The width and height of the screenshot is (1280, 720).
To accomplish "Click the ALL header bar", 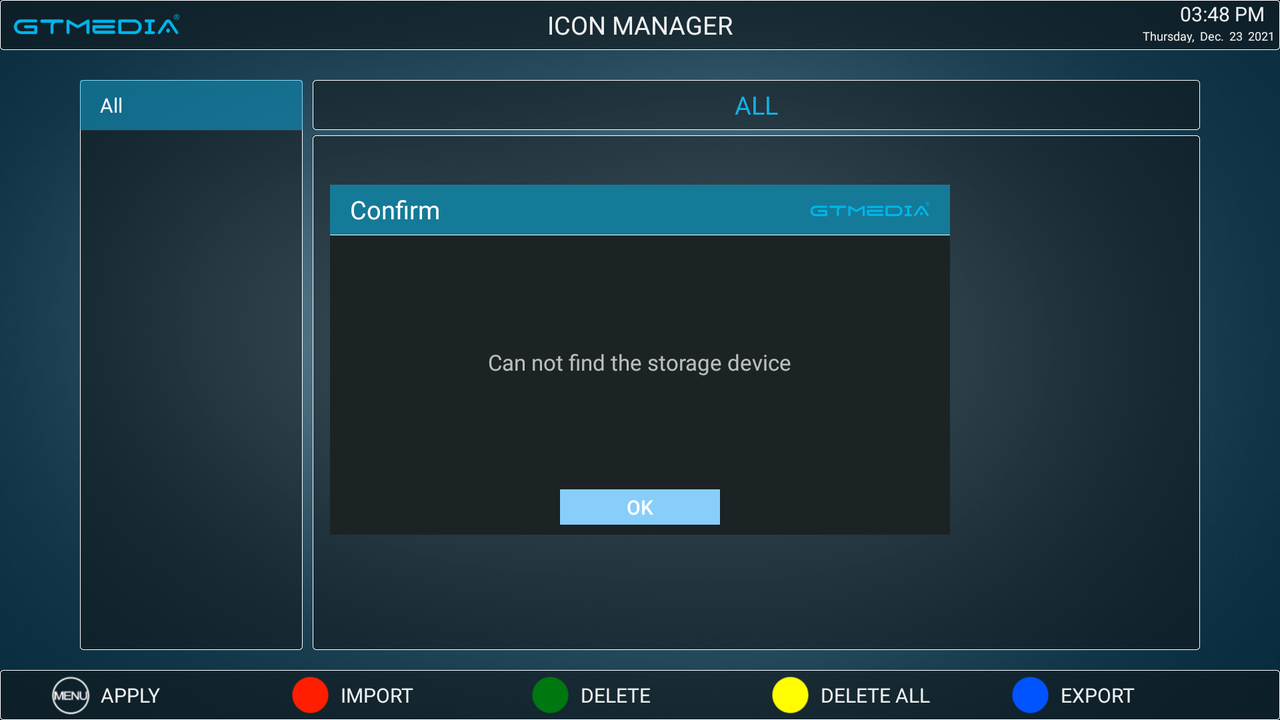I will [756, 106].
